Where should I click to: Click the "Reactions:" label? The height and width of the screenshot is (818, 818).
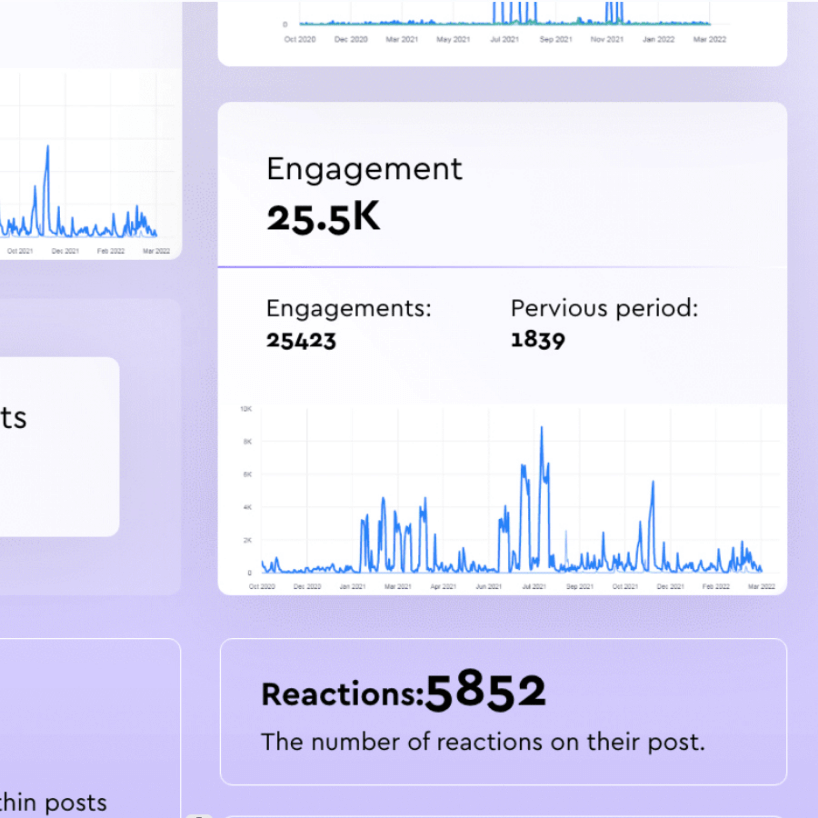342,695
